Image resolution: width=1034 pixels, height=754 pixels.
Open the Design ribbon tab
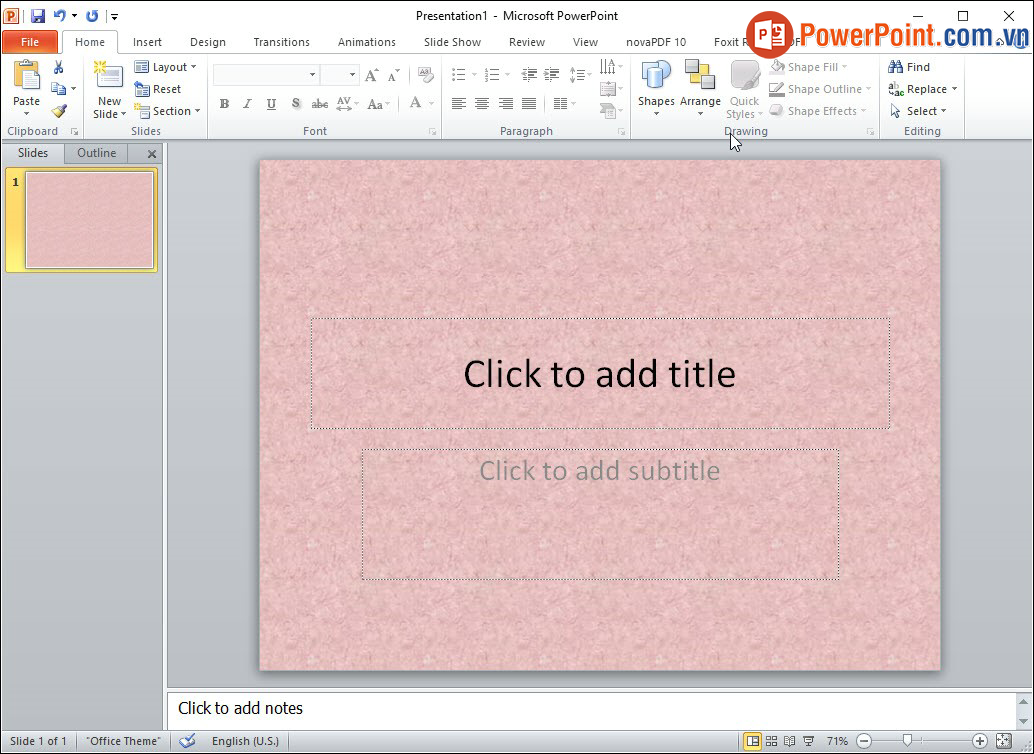pos(207,42)
